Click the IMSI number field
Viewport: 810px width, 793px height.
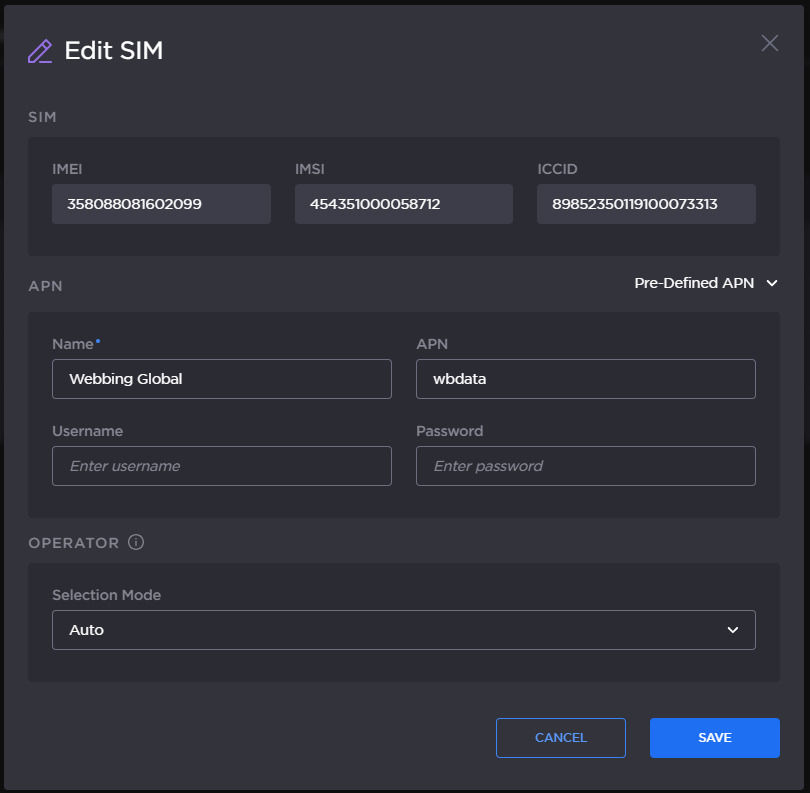pos(403,204)
